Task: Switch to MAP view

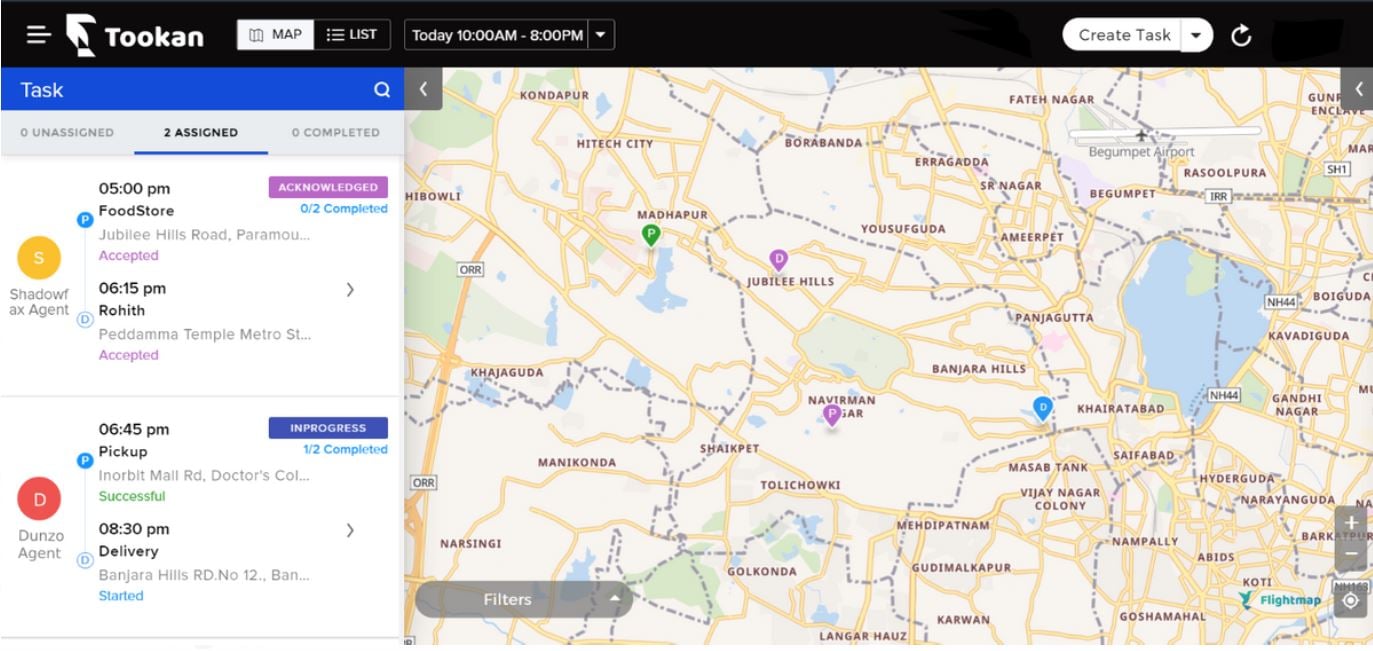Action: pos(275,35)
